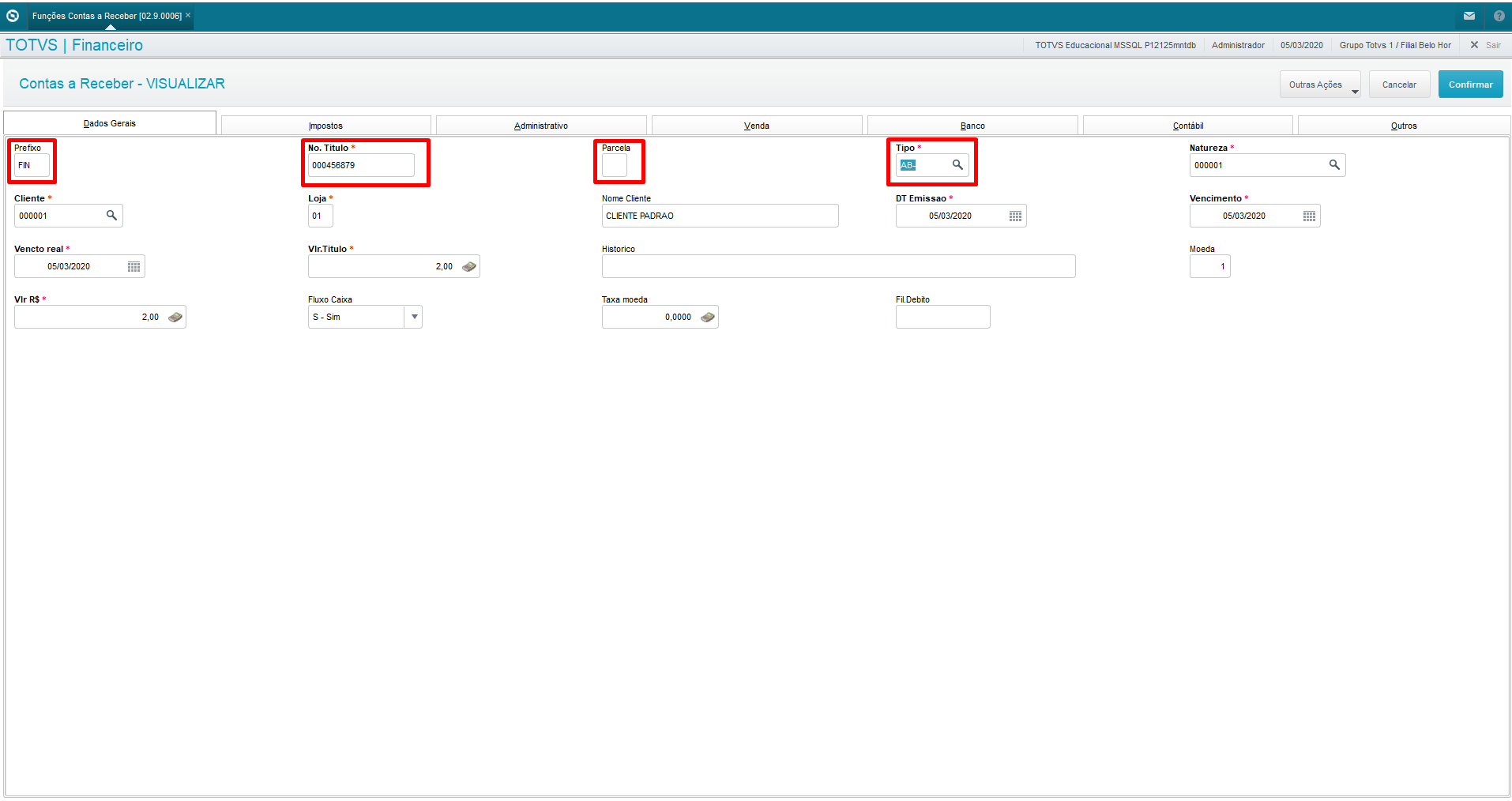Click the Historico input field

tap(838, 266)
